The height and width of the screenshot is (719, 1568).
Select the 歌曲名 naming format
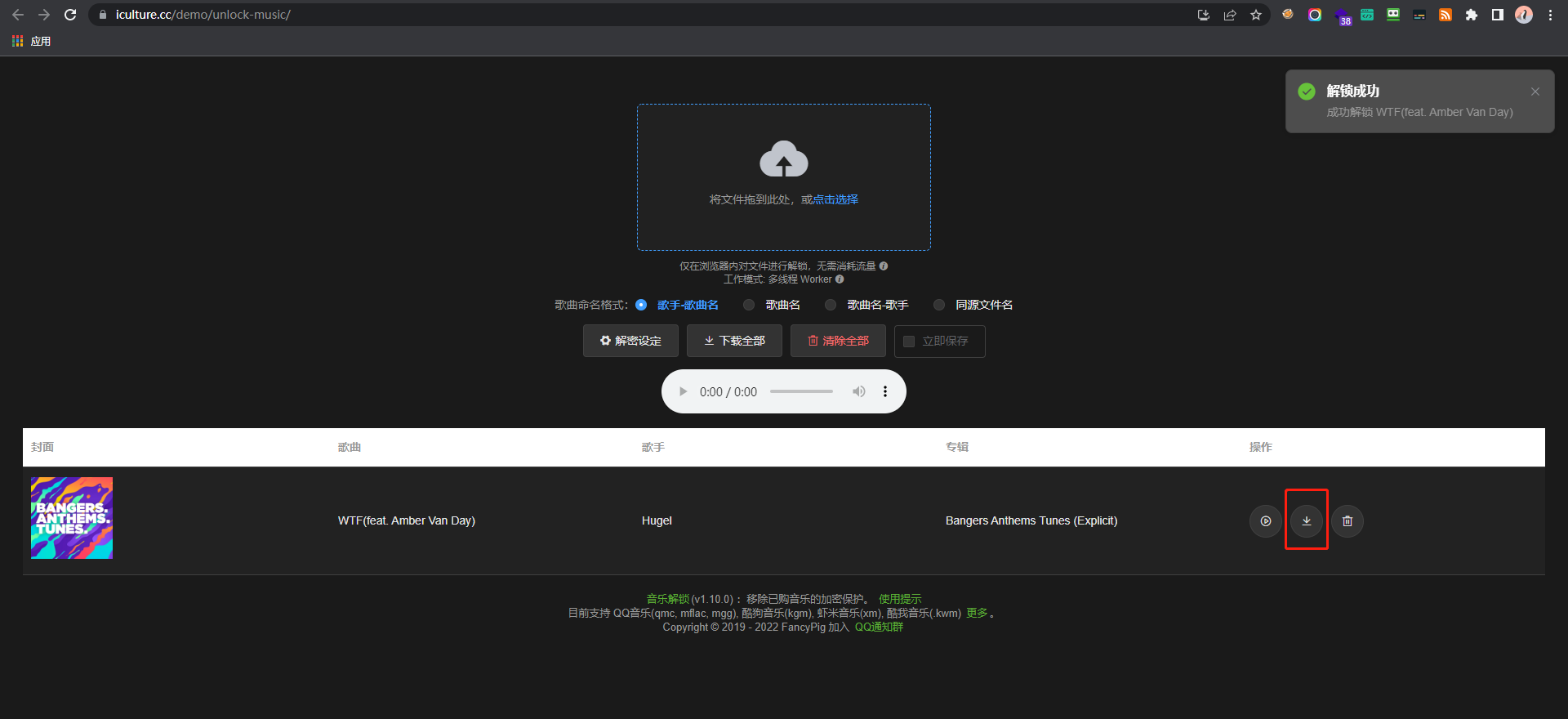[749, 305]
